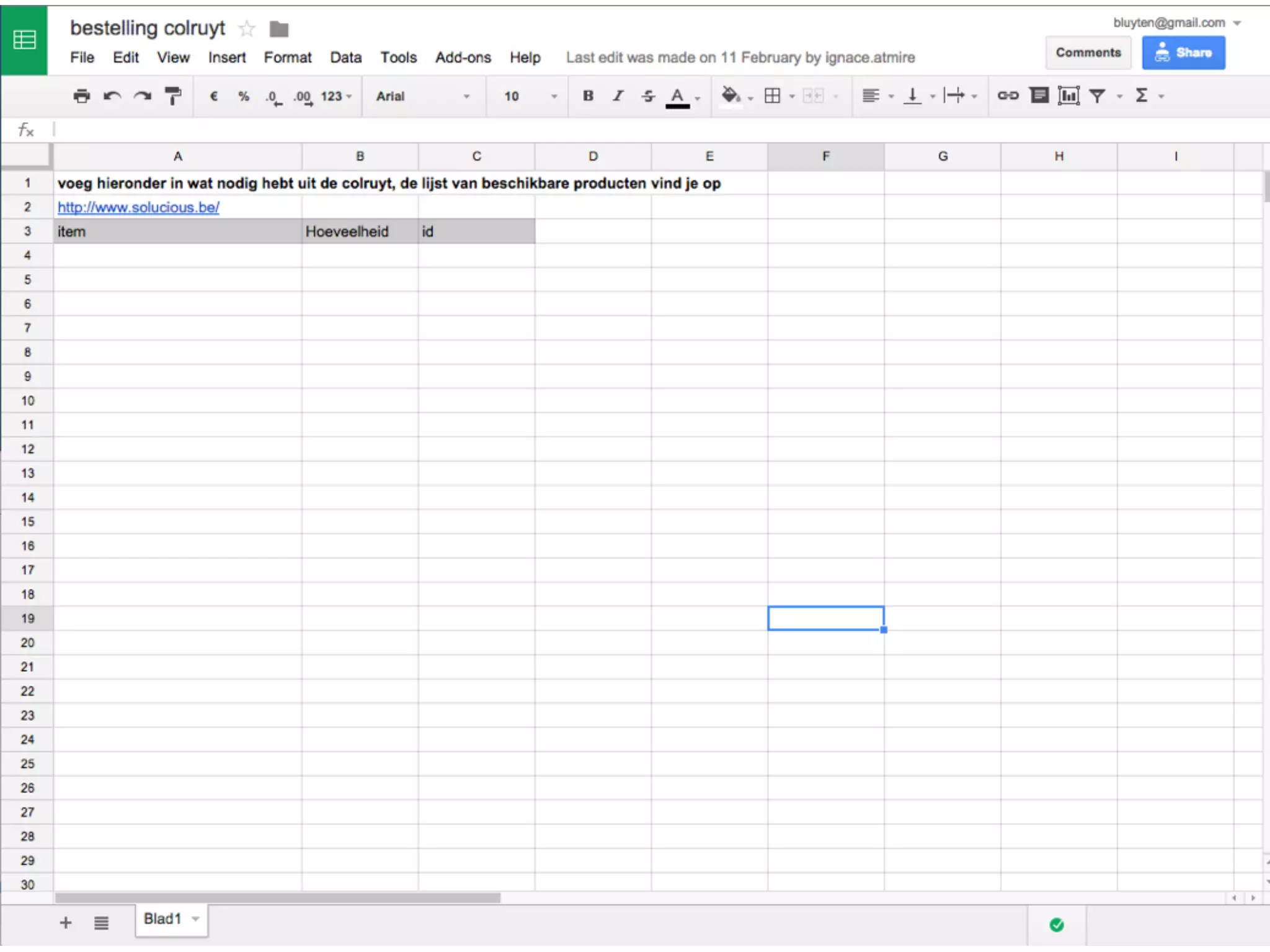1270x952 pixels.
Task: Switch to the Blad1 sheet tab
Action: tap(162, 919)
